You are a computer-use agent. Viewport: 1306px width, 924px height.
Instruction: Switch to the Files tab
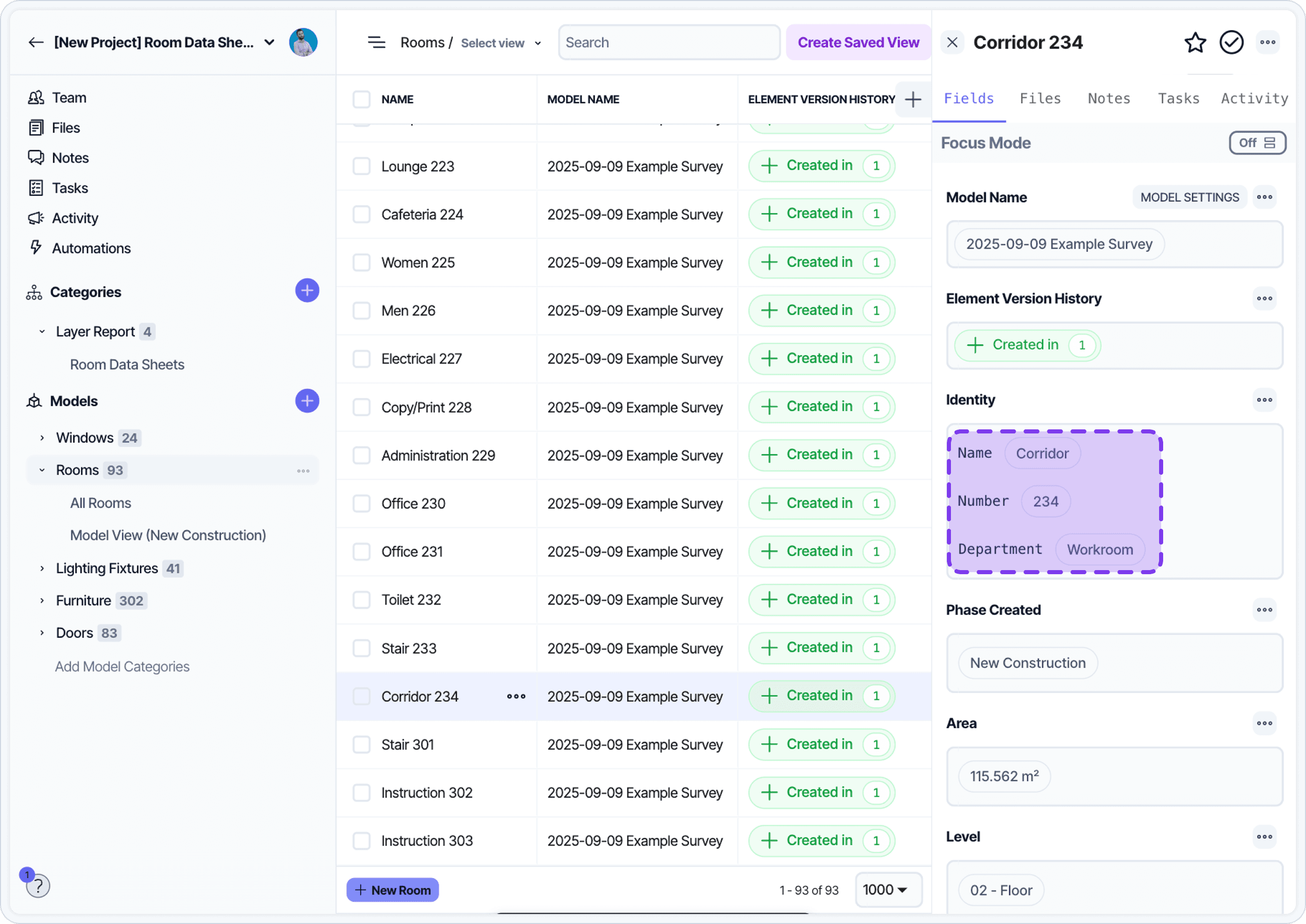pyautogui.click(x=1040, y=98)
